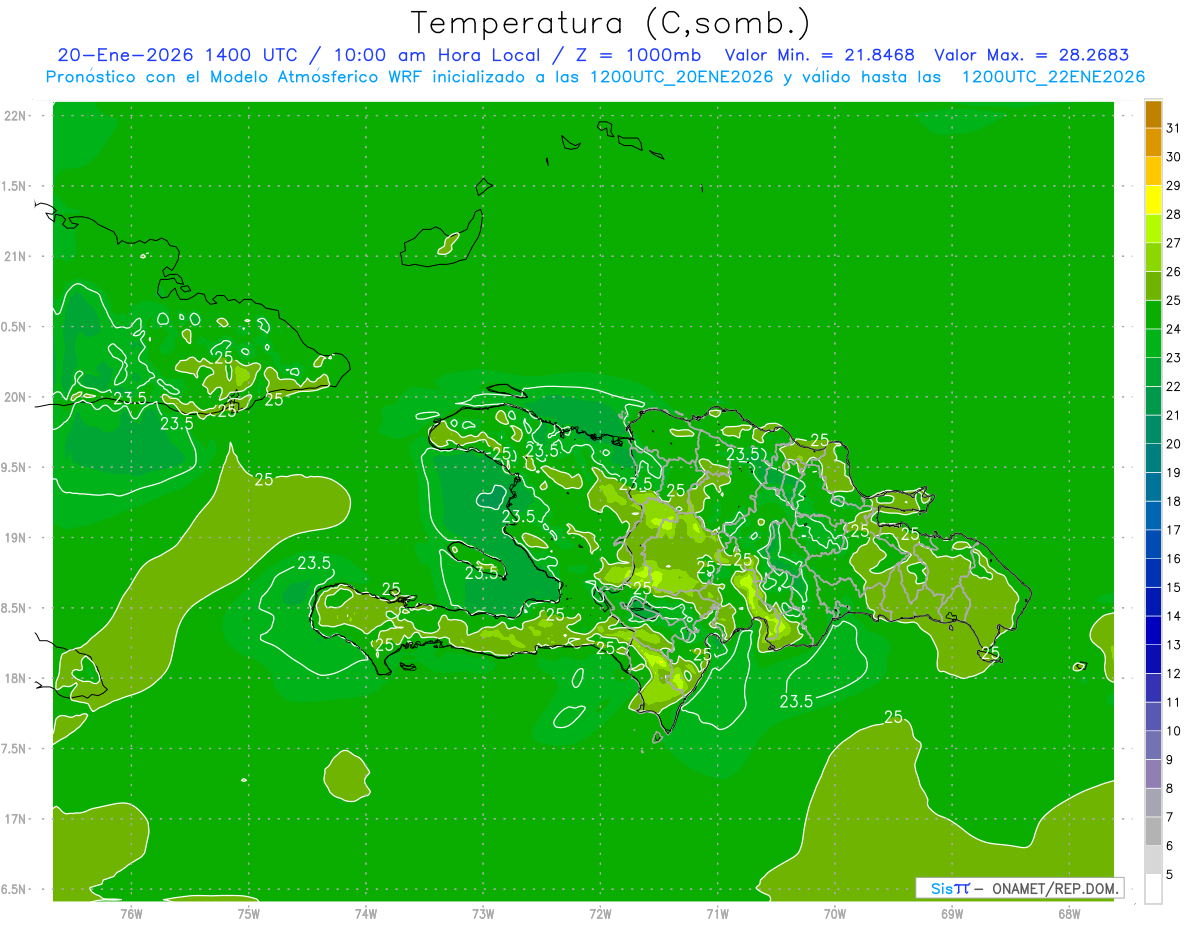Screen dimensions: 1200x927
Task: Click the white swatch below 5
Action: pos(1153,888)
